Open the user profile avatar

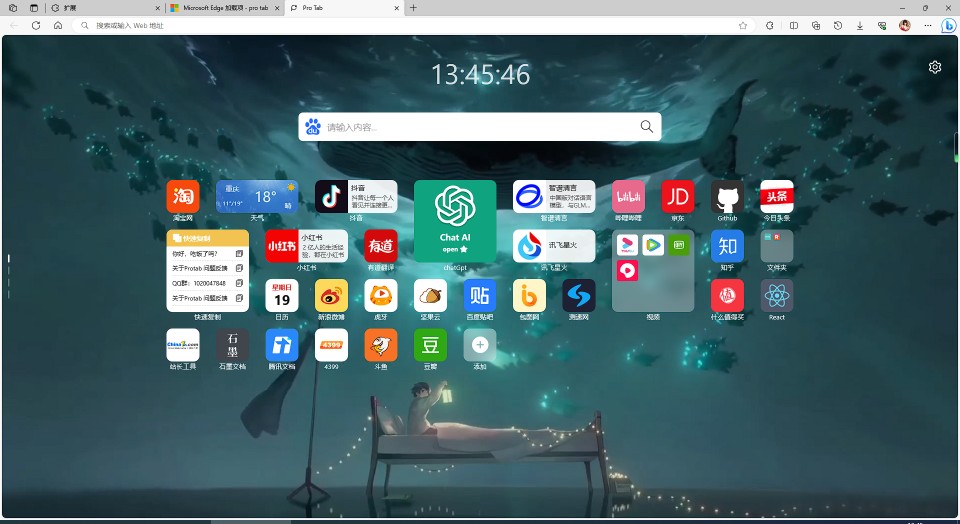pyautogui.click(x=905, y=26)
